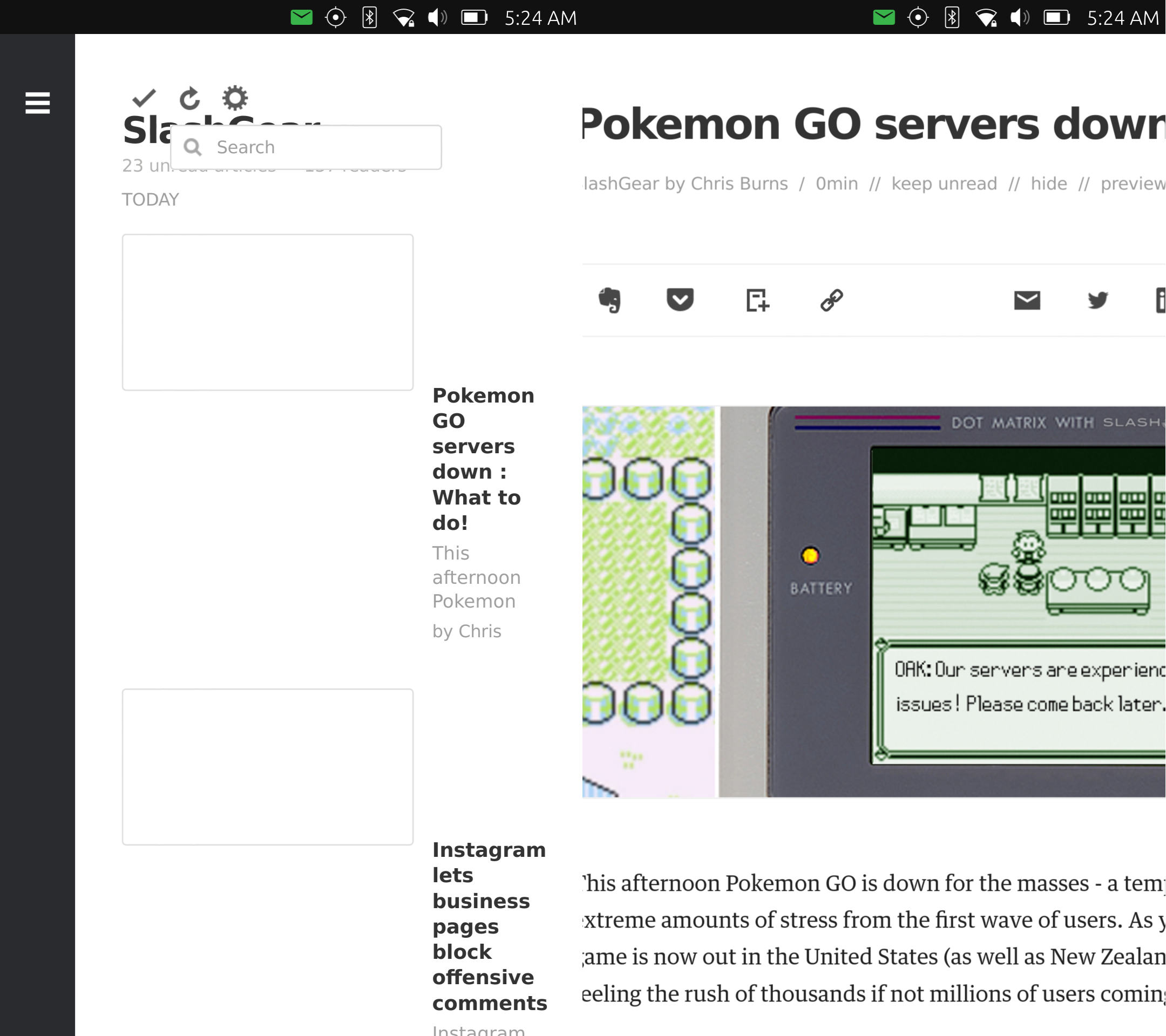The image size is (1166, 1036).
Task: Click left status bar Bluetooth icon
Action: pyautogui.click(x=370, y=18)
